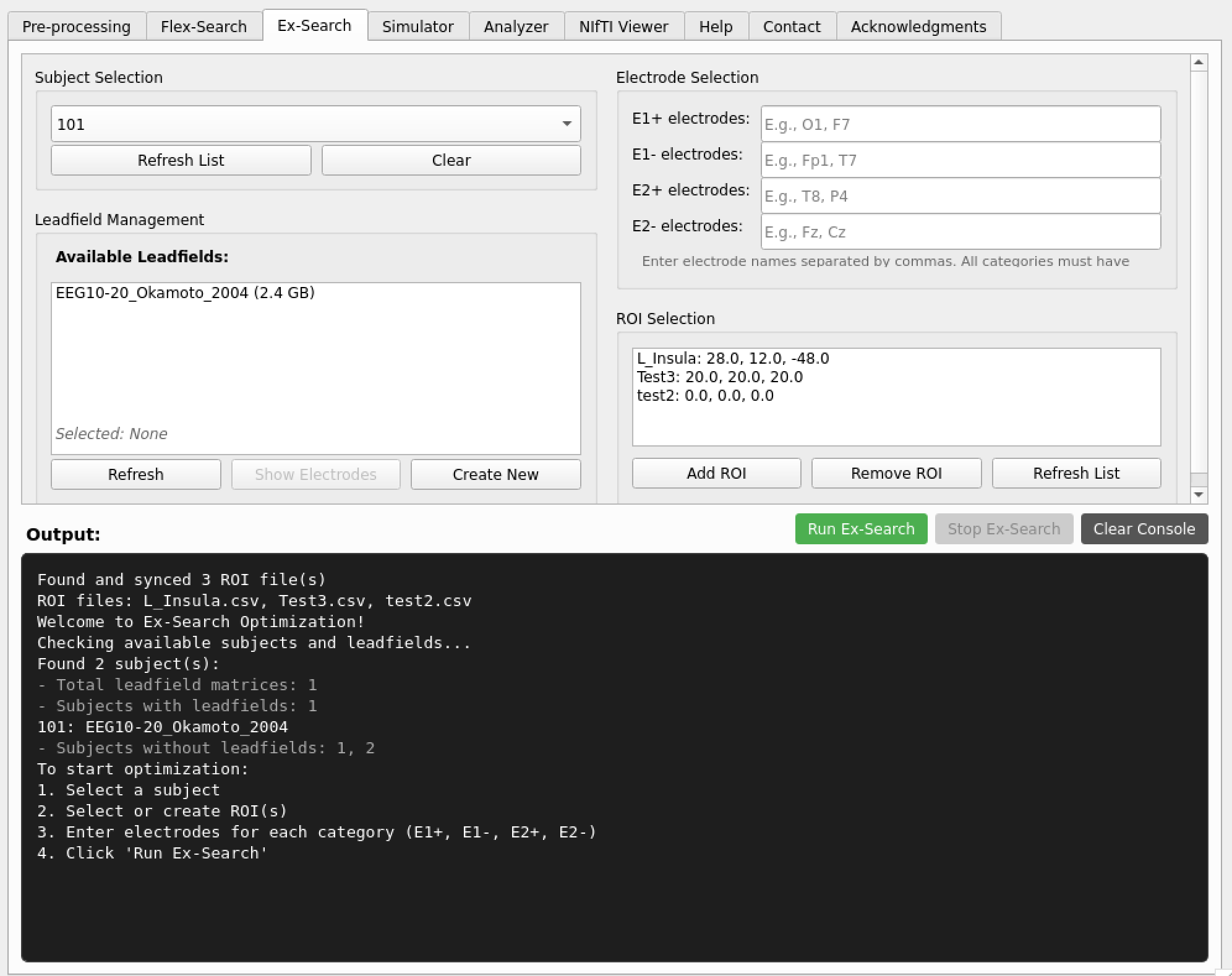Click console line "4. Click 'Run Ex-Search'"

coord(152,853)
